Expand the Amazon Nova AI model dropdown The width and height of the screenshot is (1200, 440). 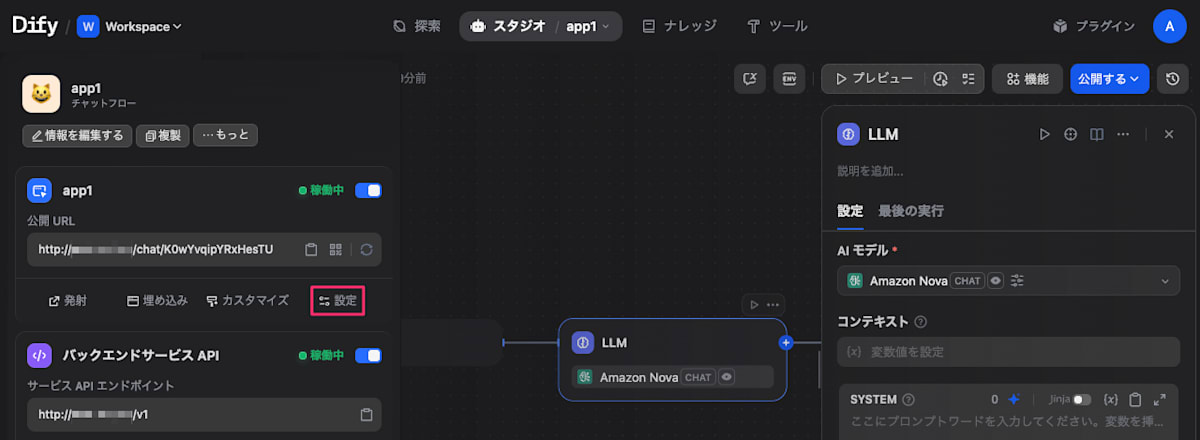pos(1008,281)
